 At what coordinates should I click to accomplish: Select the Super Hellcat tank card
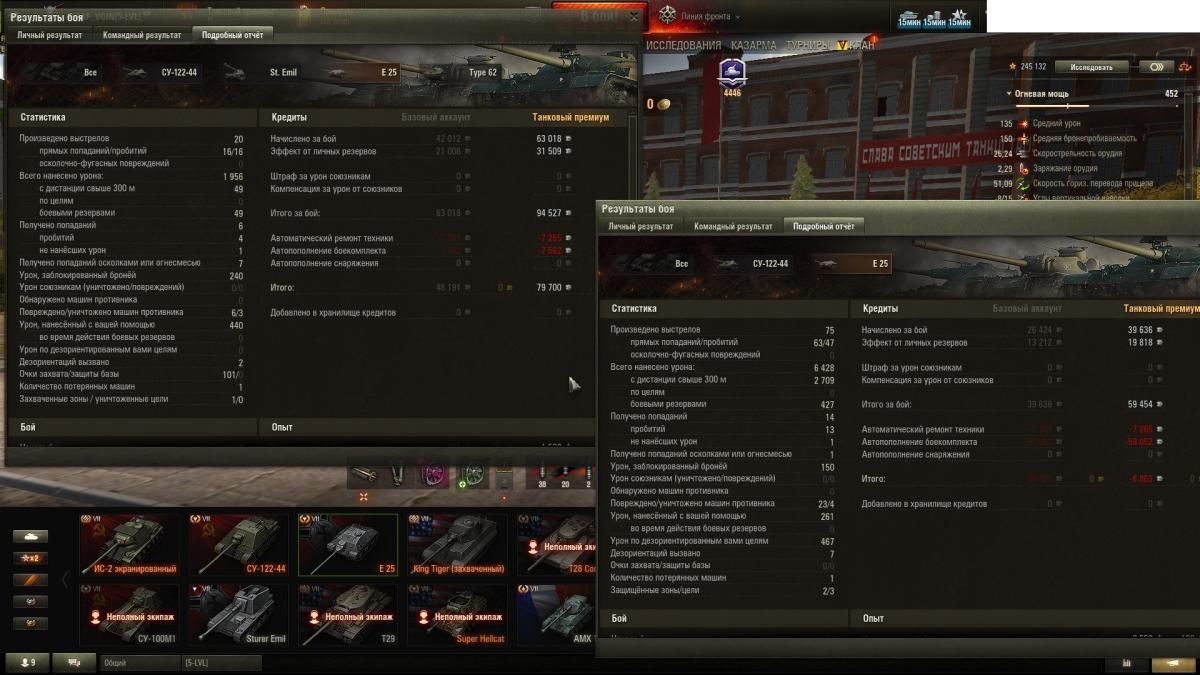pyautogui.click(x=457, y=615)
